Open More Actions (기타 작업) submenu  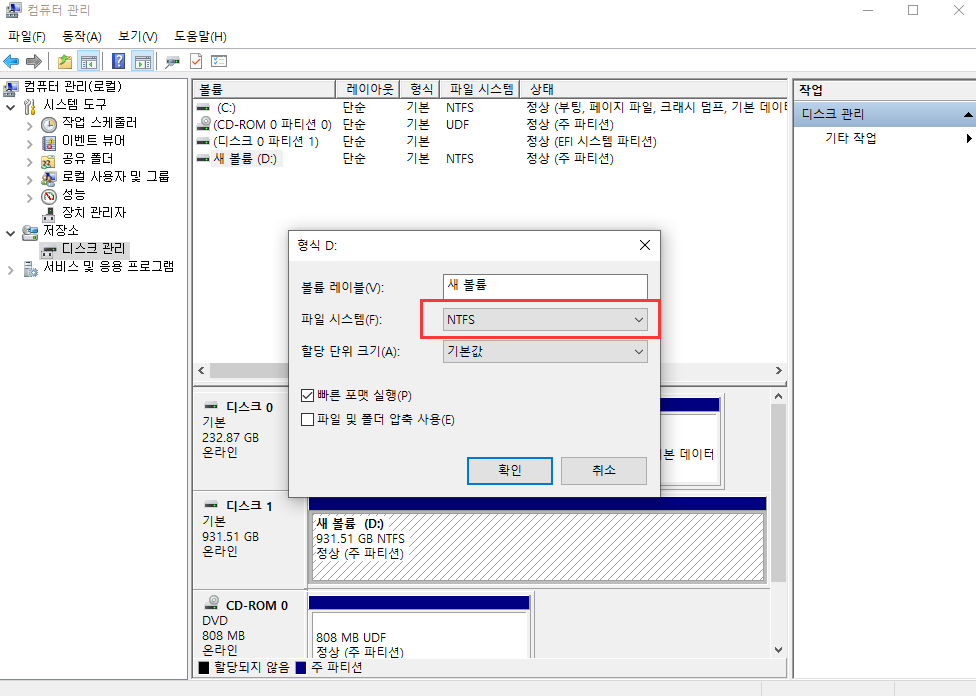[x=885, y=138]
